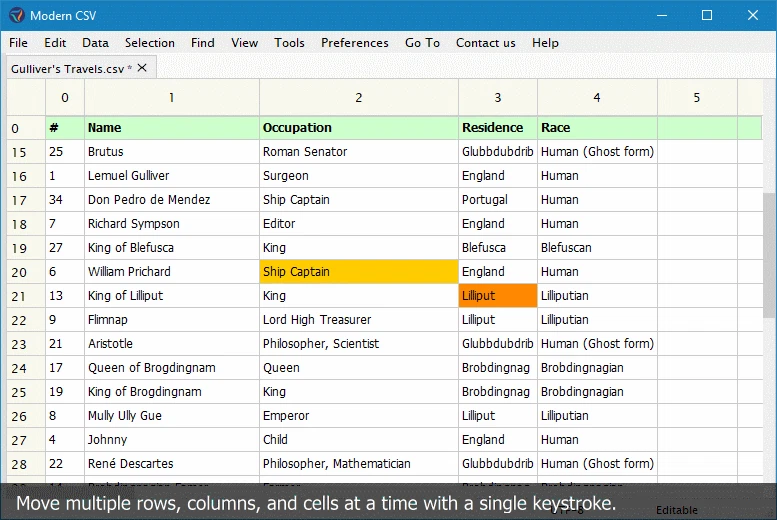Click the Emperor cell
Screen dimensions: 777x520
(x=359, y=416)
